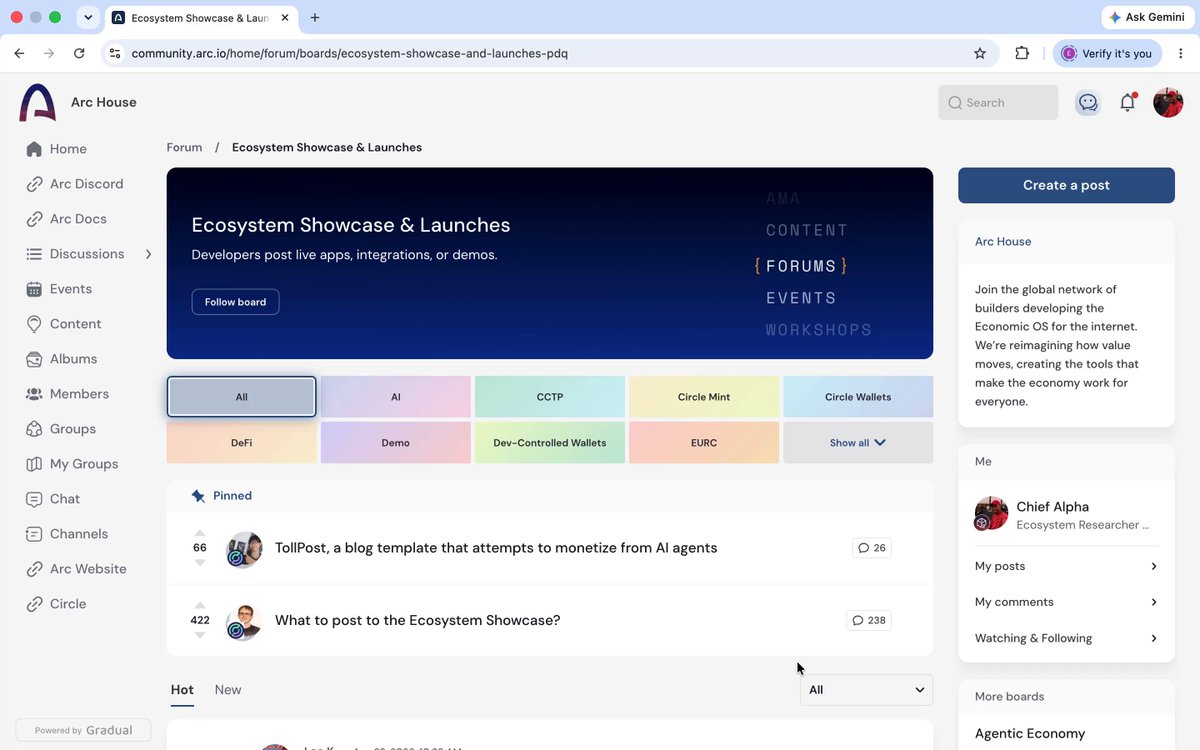
Task: Expand Show all categories
Action: click(858, 442)
